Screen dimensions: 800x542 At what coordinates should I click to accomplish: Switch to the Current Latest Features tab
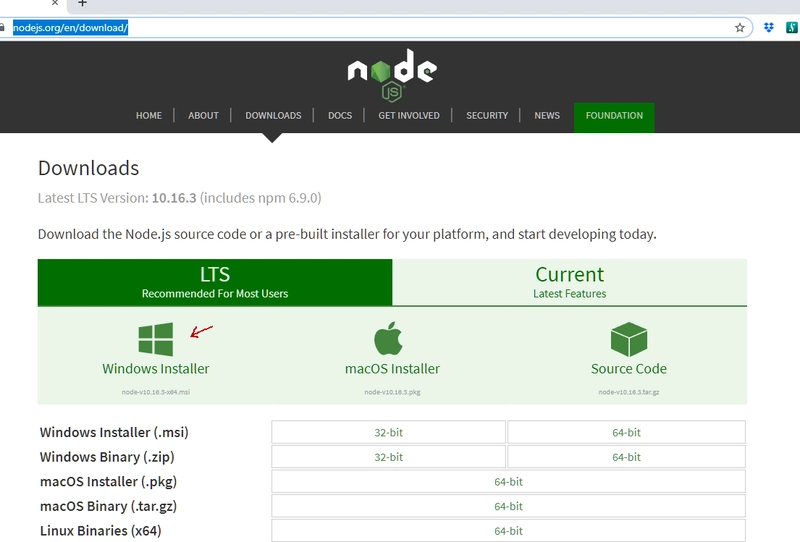coord(569,282)
